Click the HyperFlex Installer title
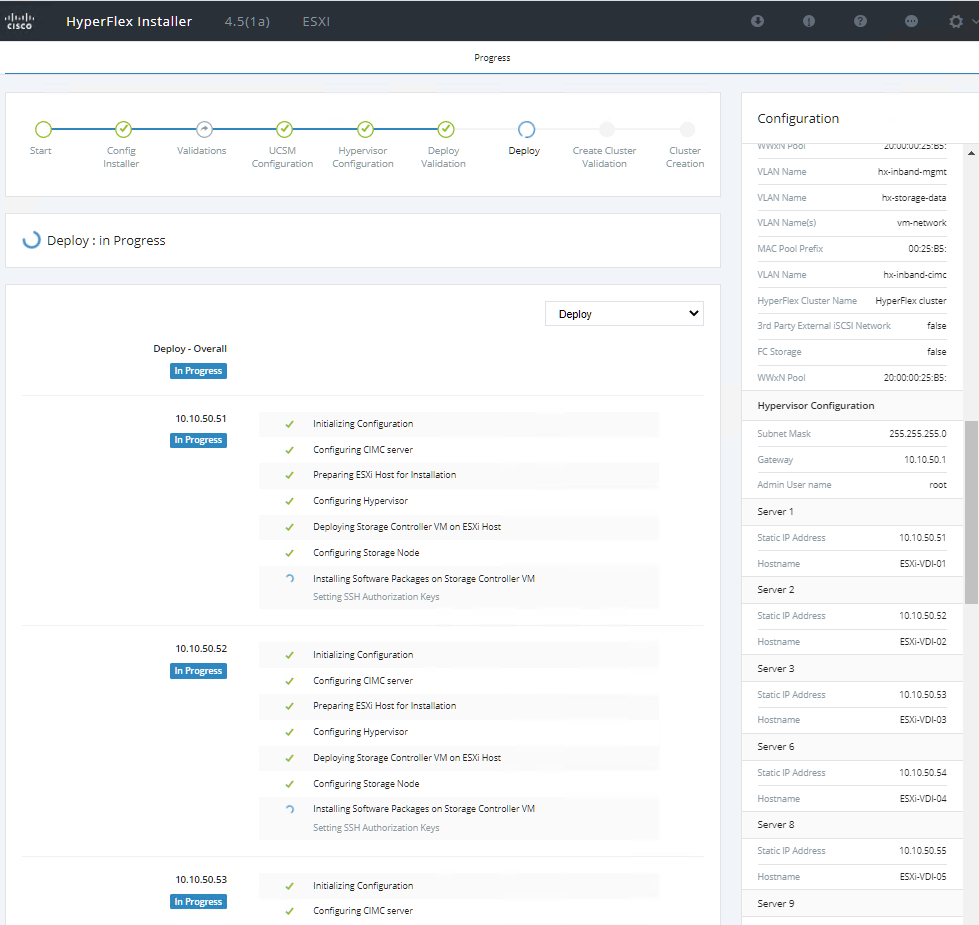Image resolution: width=979 pixels, height=925 pixels. pyautogui.click(x=129, y=21)
